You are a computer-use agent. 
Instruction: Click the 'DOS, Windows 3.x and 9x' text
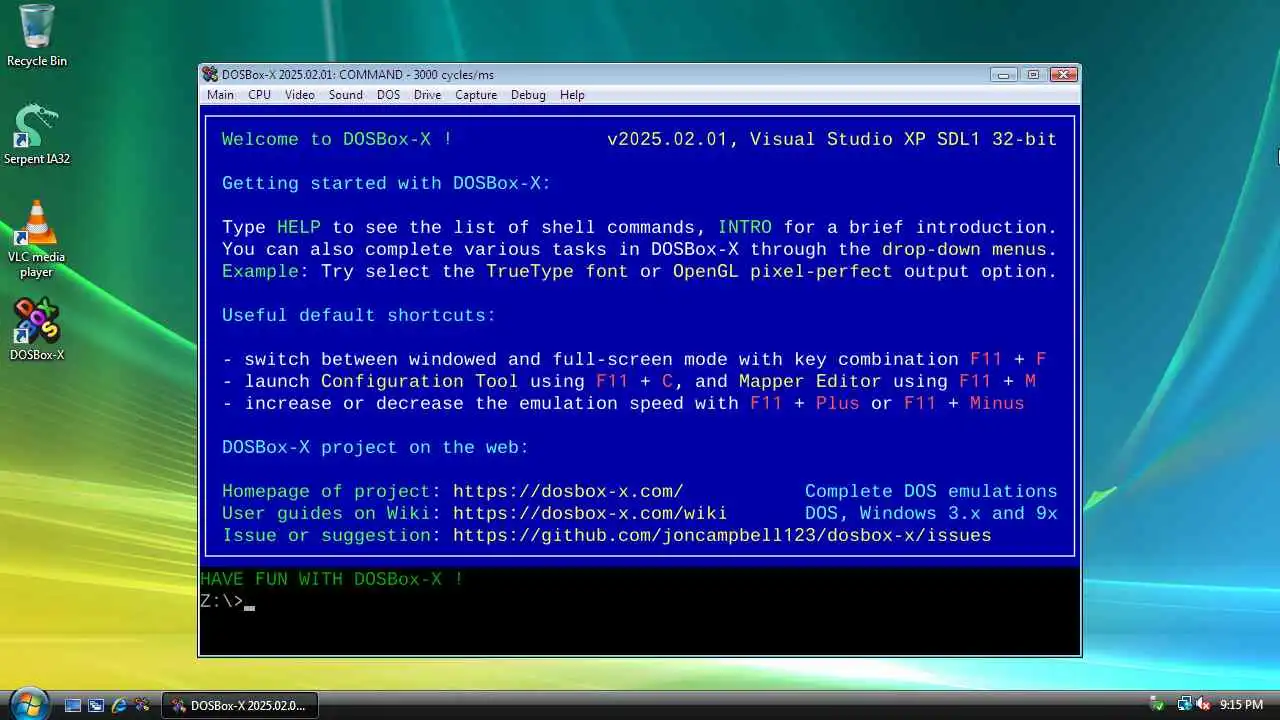931,513
